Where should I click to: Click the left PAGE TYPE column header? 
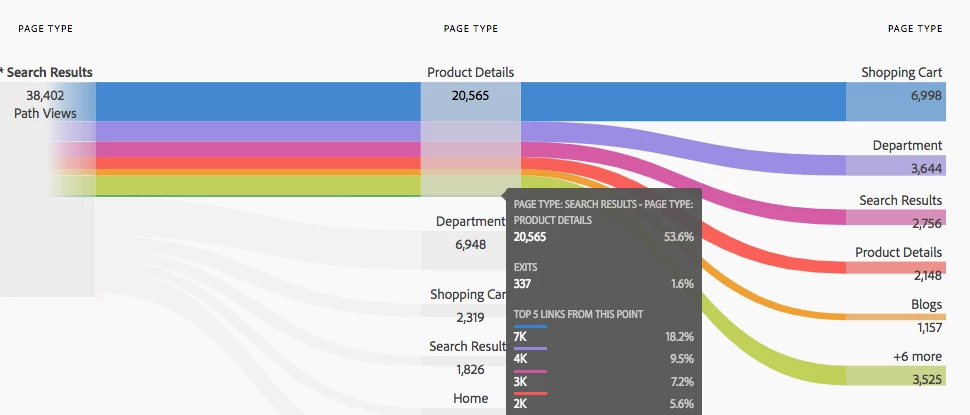point(45,28)
